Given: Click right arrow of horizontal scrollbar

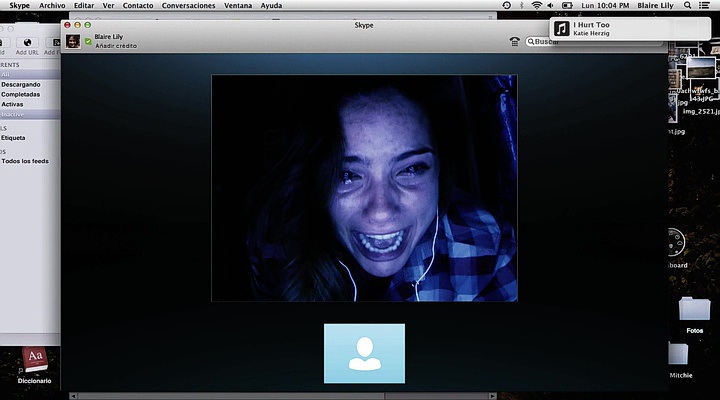Looking at the screenshot, I should [492, 396].
